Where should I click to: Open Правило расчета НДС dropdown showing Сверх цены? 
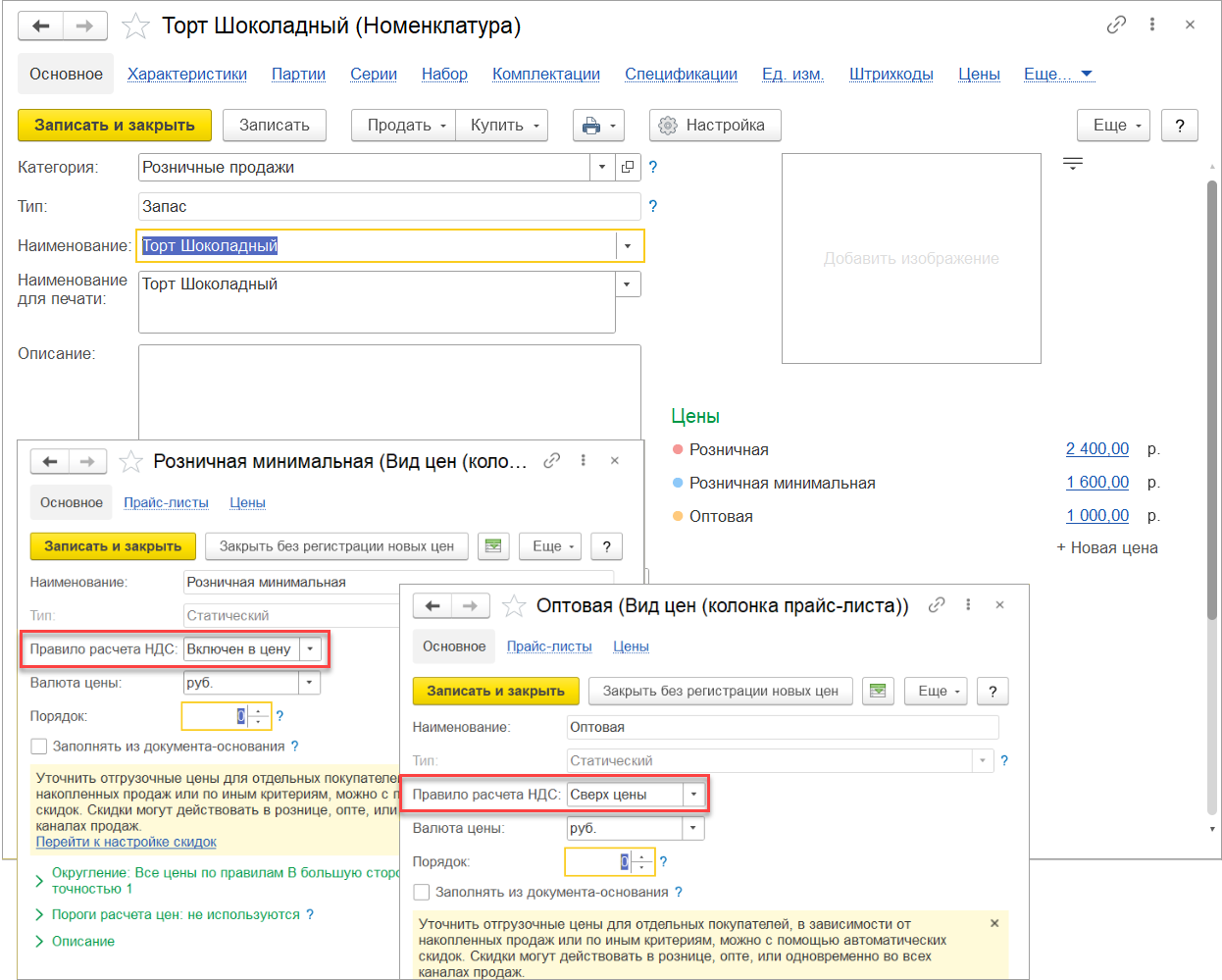(693, 795)
